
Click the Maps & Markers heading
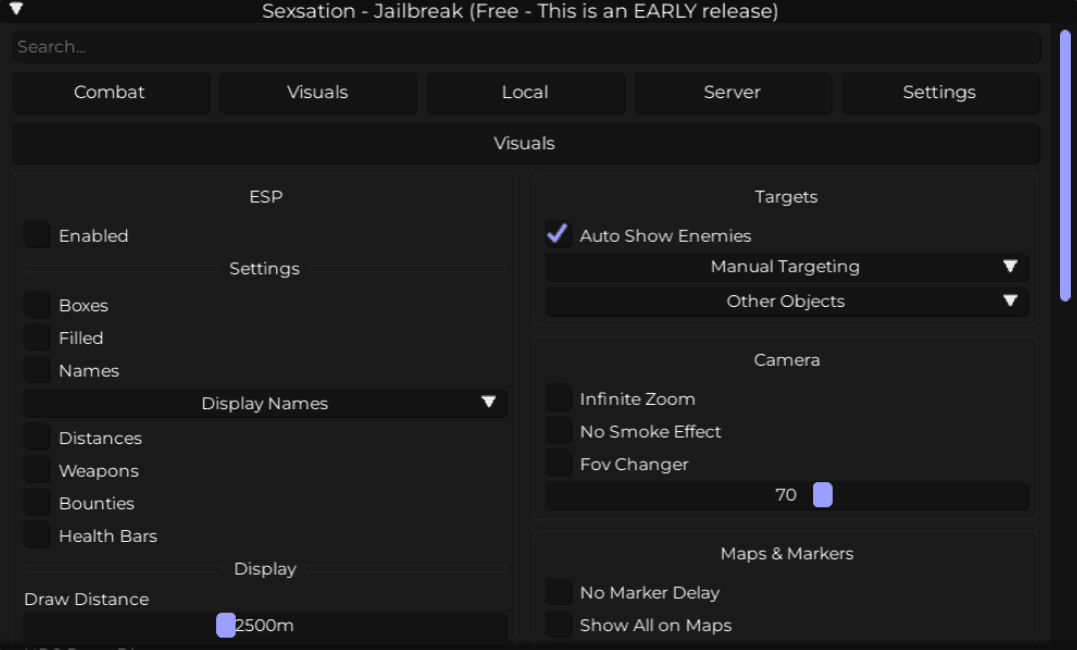786,554
